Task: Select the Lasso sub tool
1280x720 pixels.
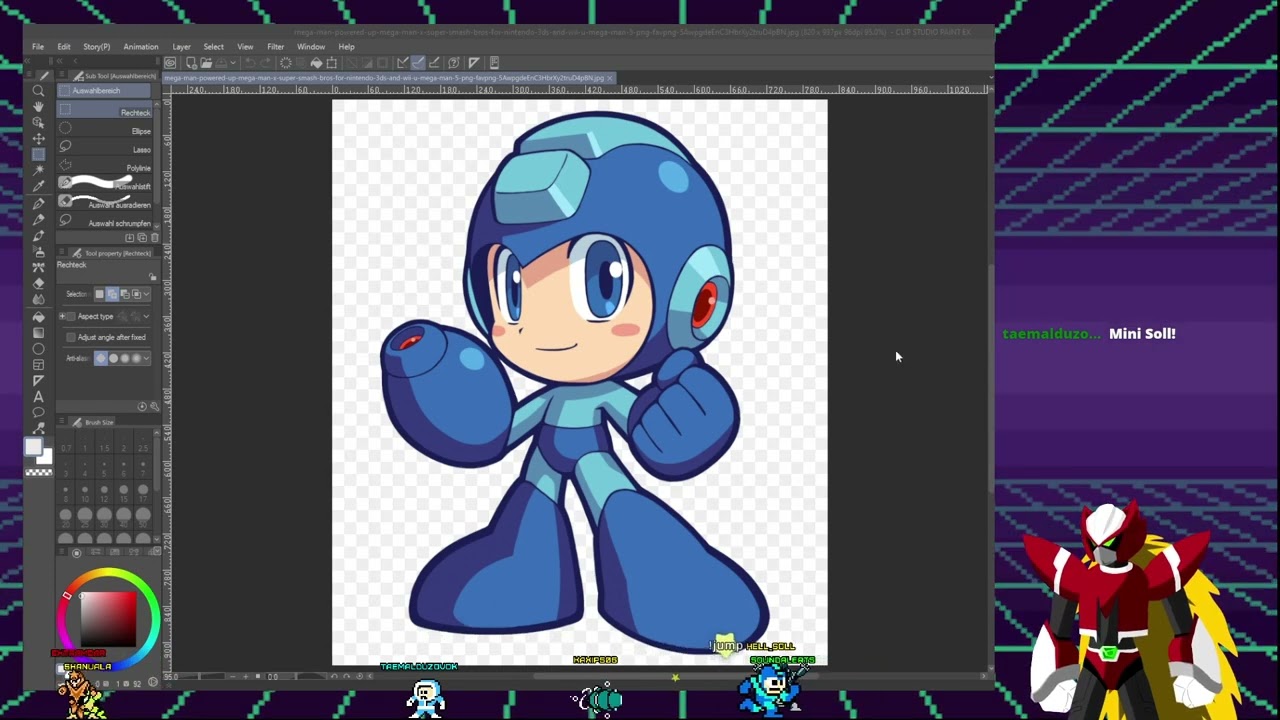Action: coord(104,146)
